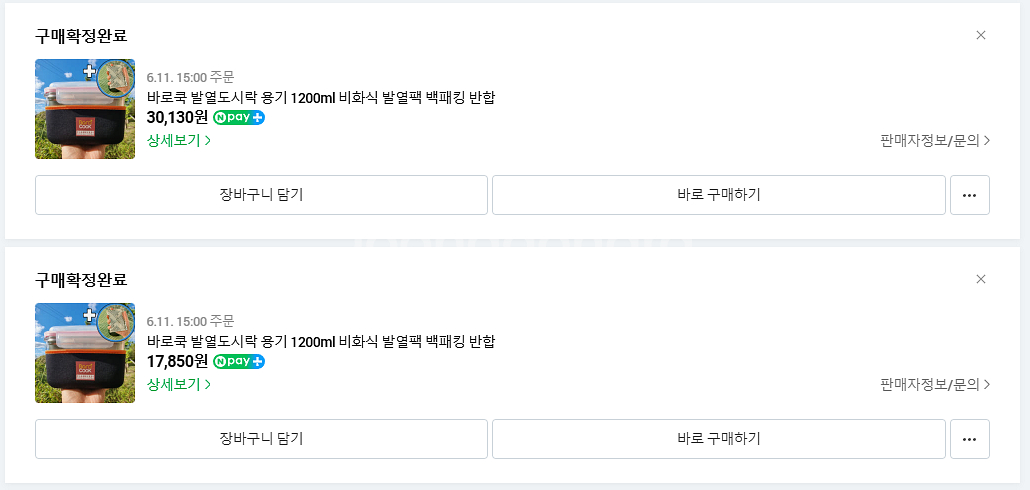The image size is (1030, 490).
Task: Open product thumbnail of 30,130원 order
Action: click(85, 109)
